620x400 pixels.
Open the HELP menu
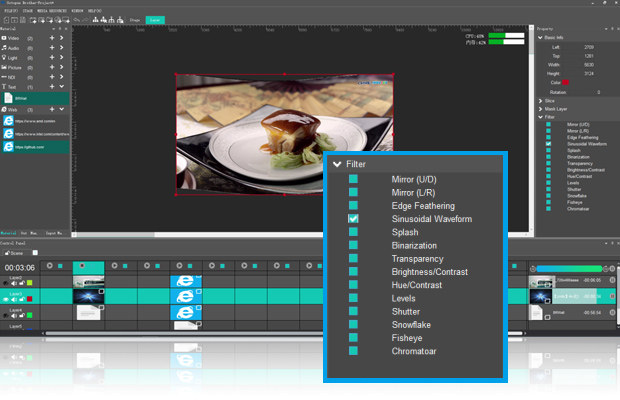pos(95,11)
